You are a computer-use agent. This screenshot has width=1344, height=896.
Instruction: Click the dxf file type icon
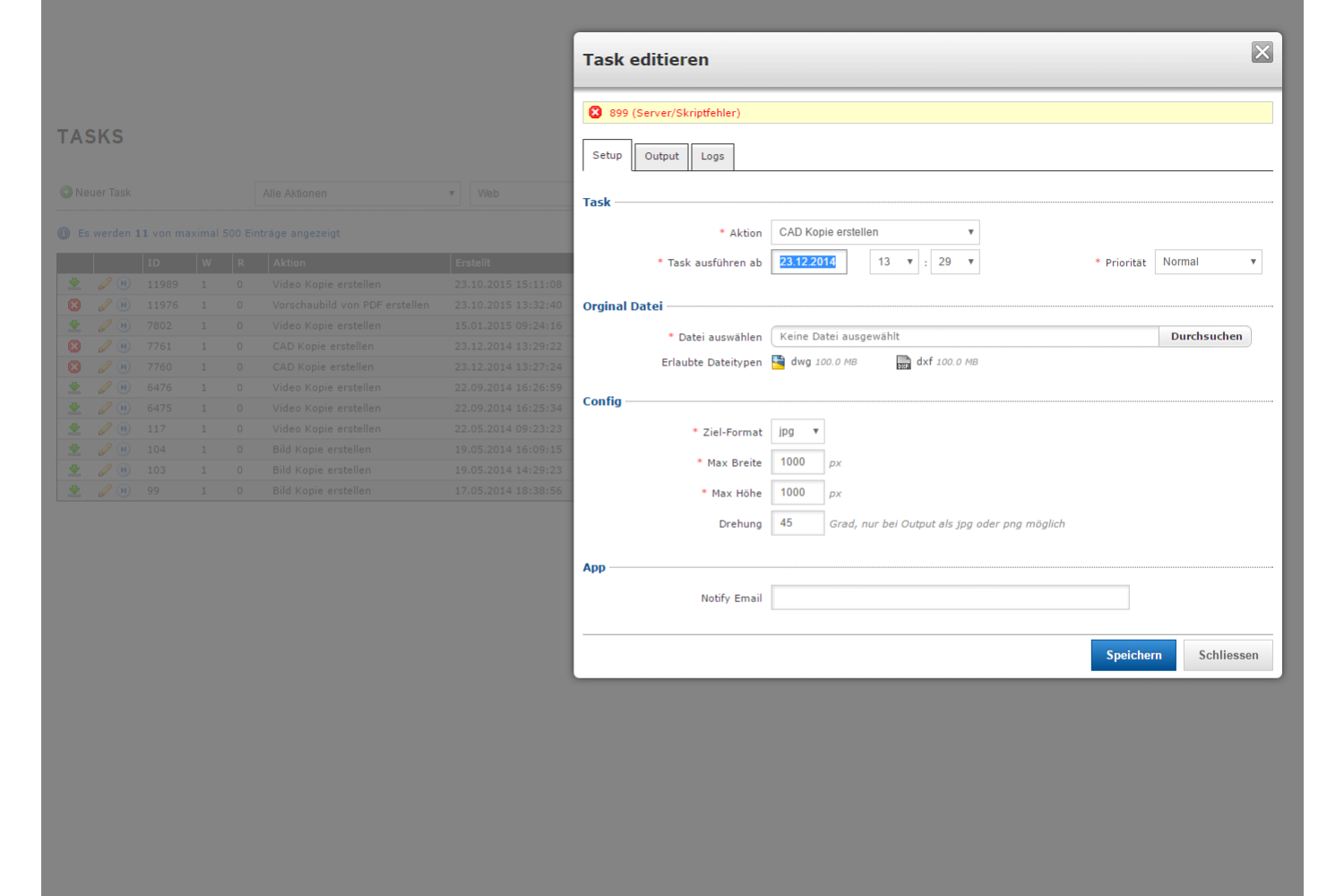pos(903,362)
